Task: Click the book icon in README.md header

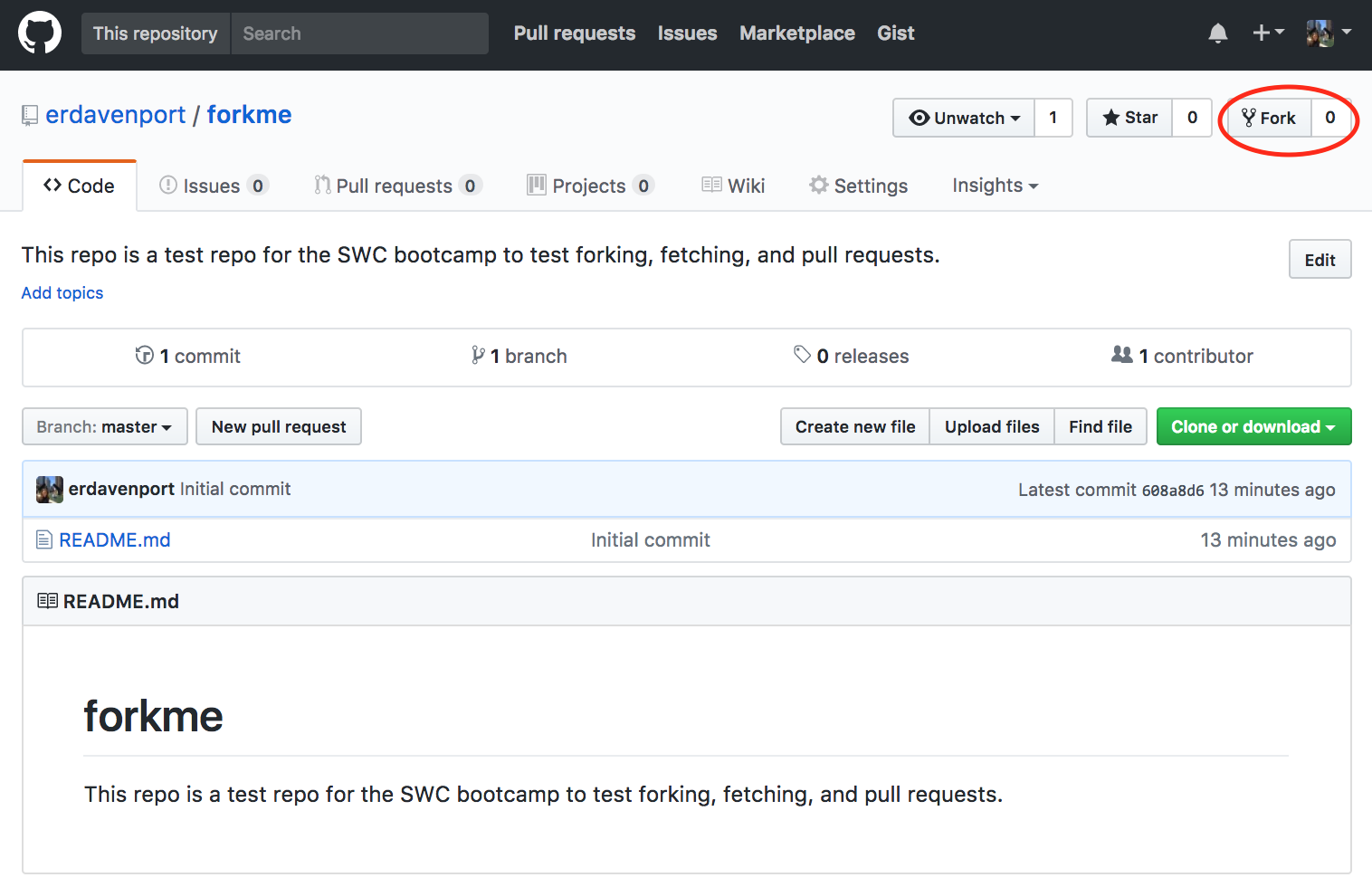Action: (x=47, y=601)
